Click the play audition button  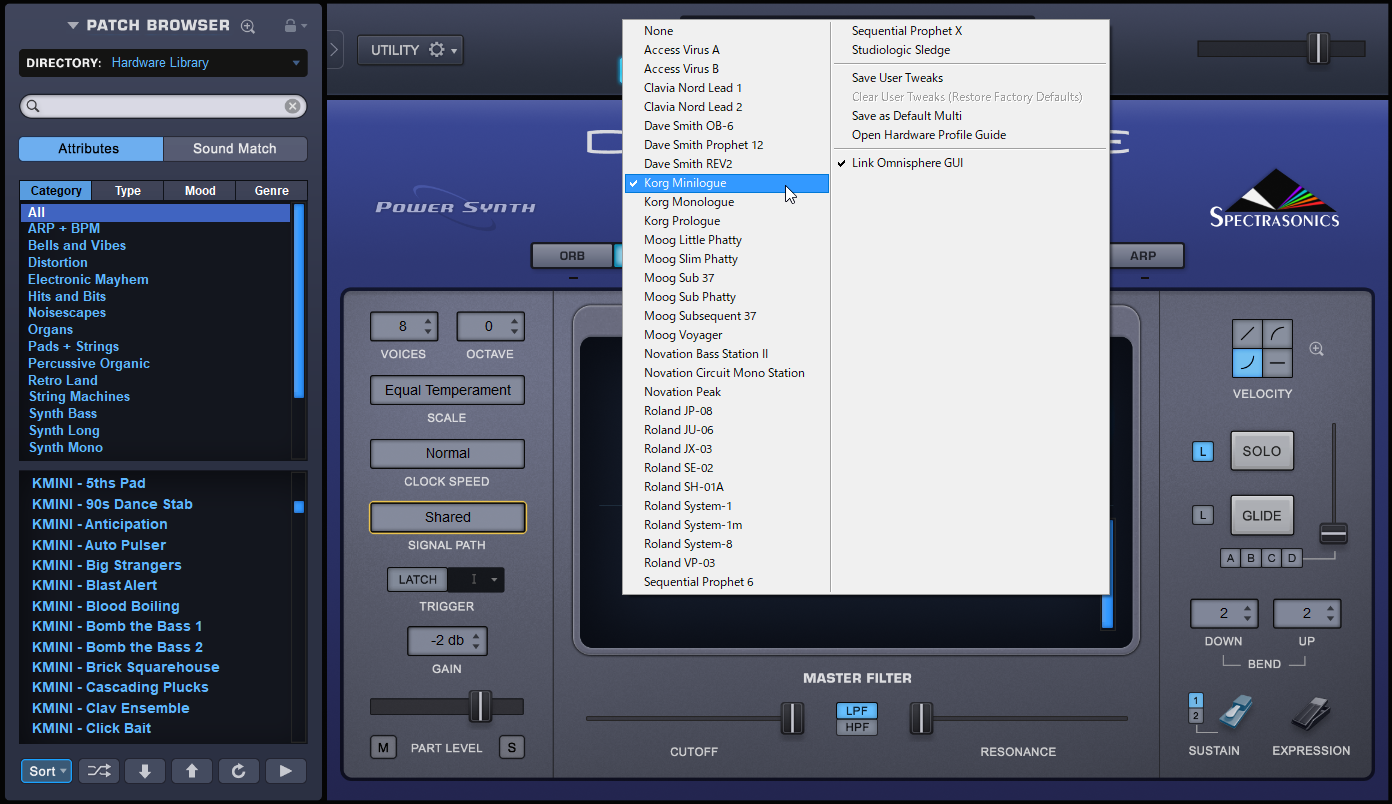tap(285, 771)
